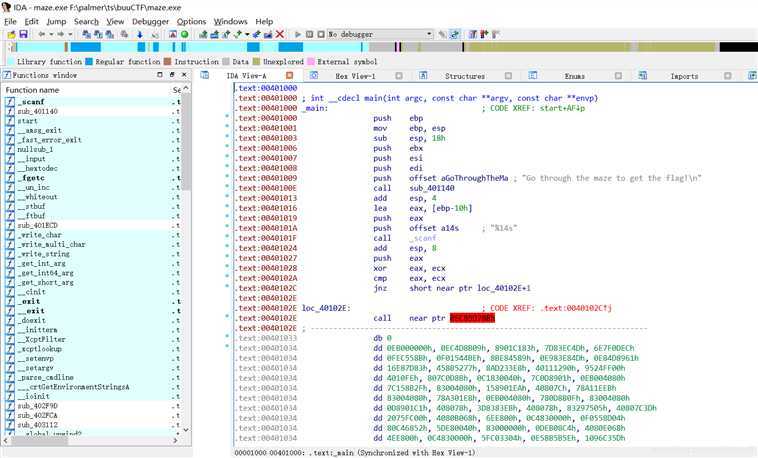Click the Instruction color legend swatch
758x458 pixels.
[167, 61]
